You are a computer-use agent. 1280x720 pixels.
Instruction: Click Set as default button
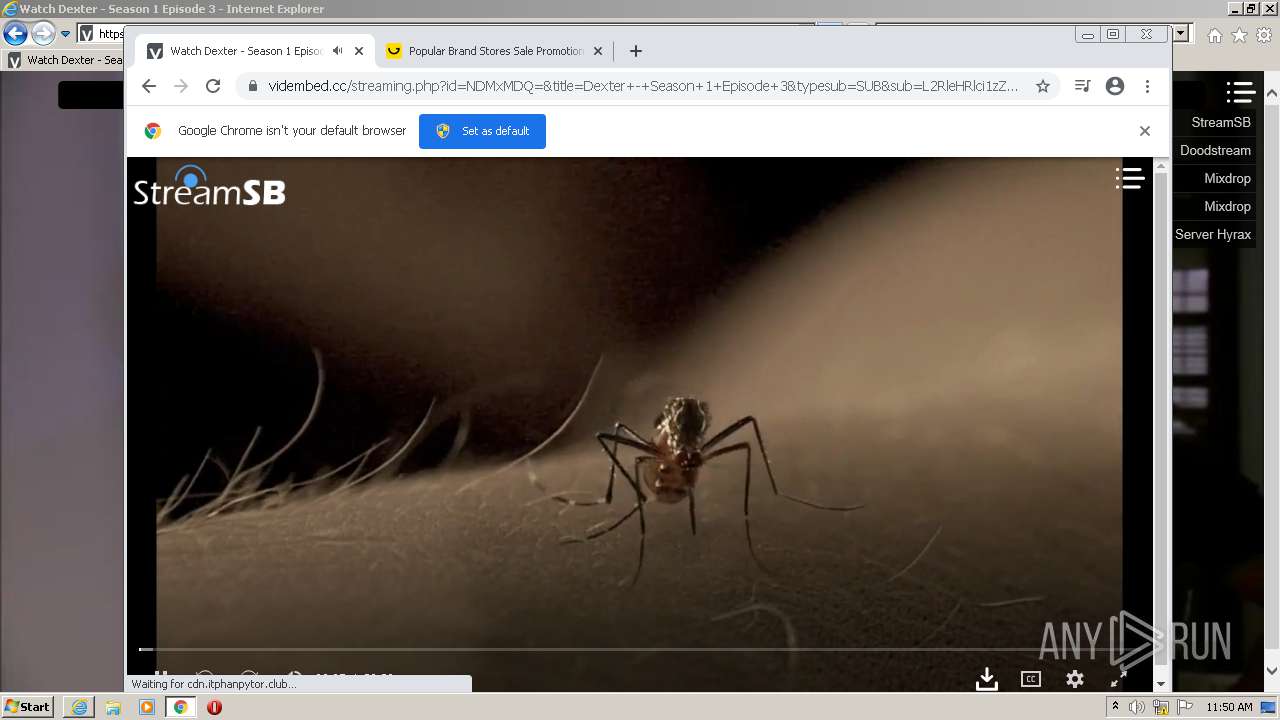click(x=482, y=131)
